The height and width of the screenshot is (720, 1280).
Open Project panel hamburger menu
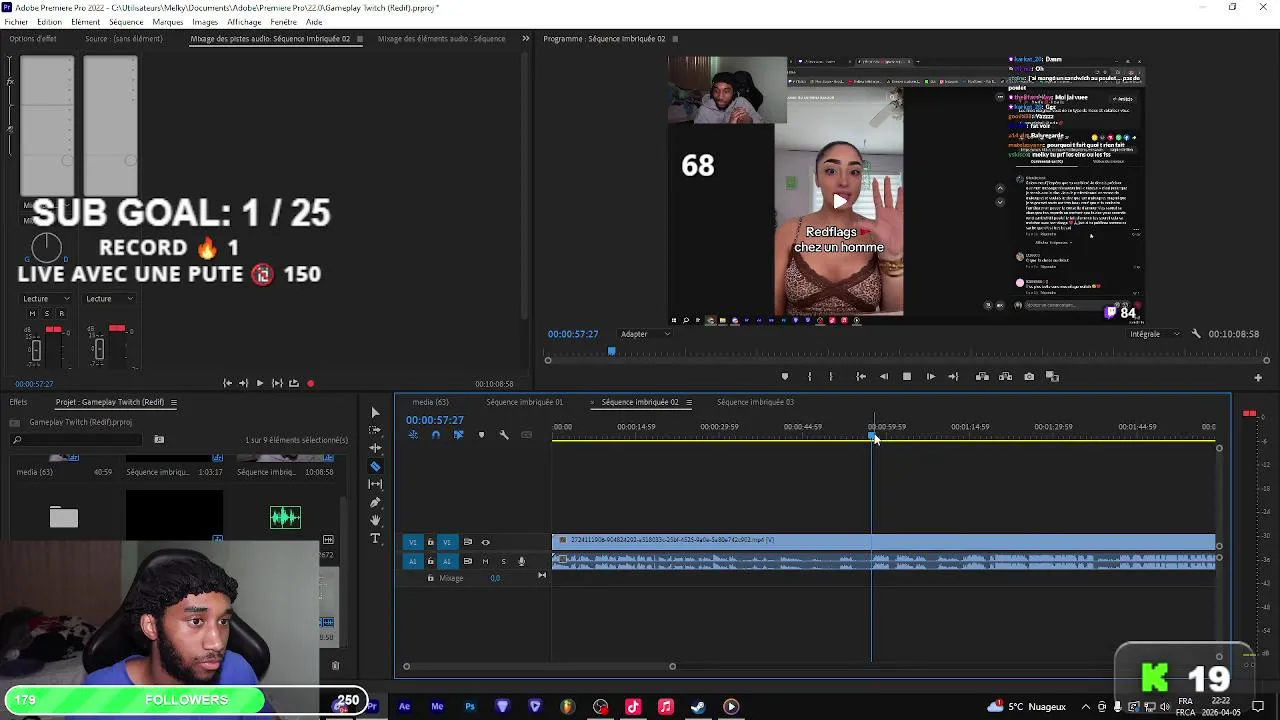pyautogui.click(x=173, y=402)
